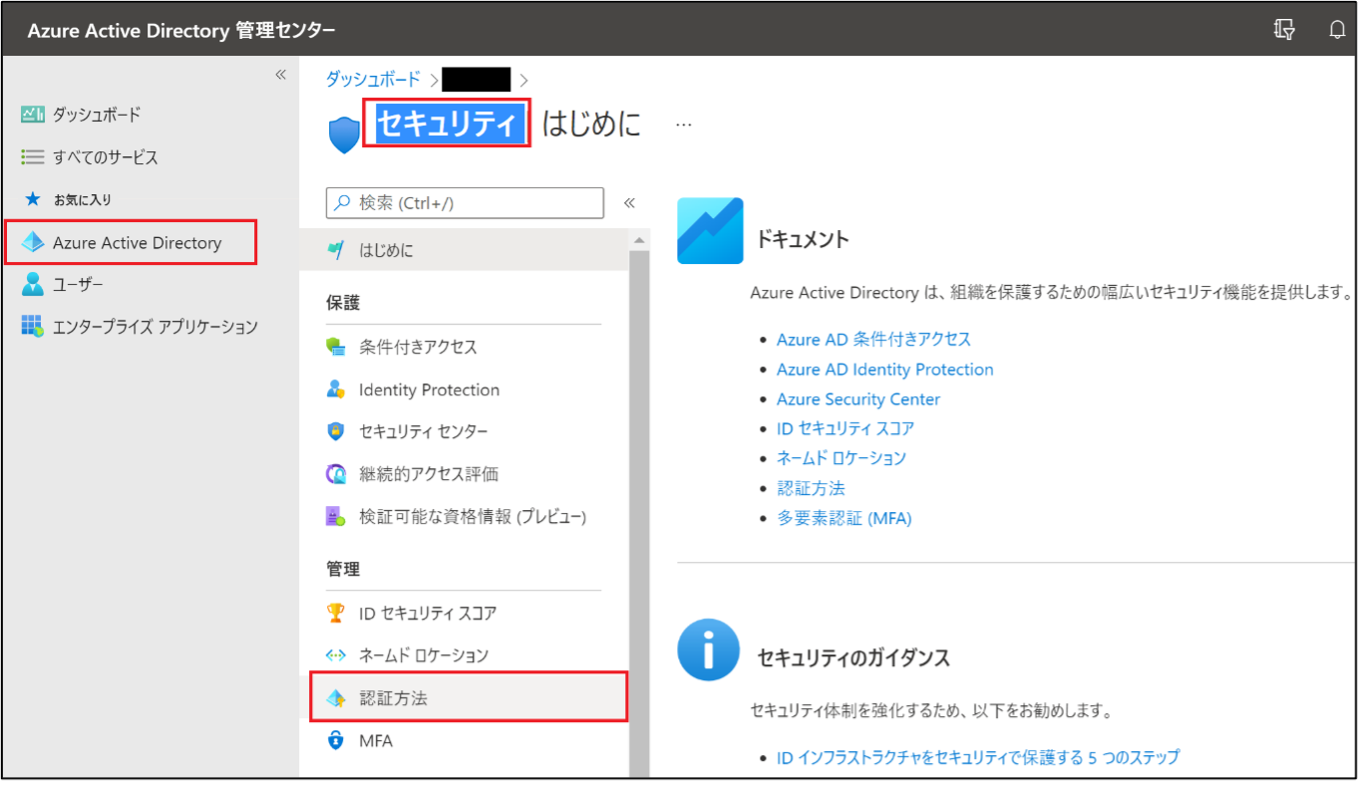Click the blue security shield icon
Image resolution: width=1362 pixels, height=785 pixels.
[x=344, y=134]
